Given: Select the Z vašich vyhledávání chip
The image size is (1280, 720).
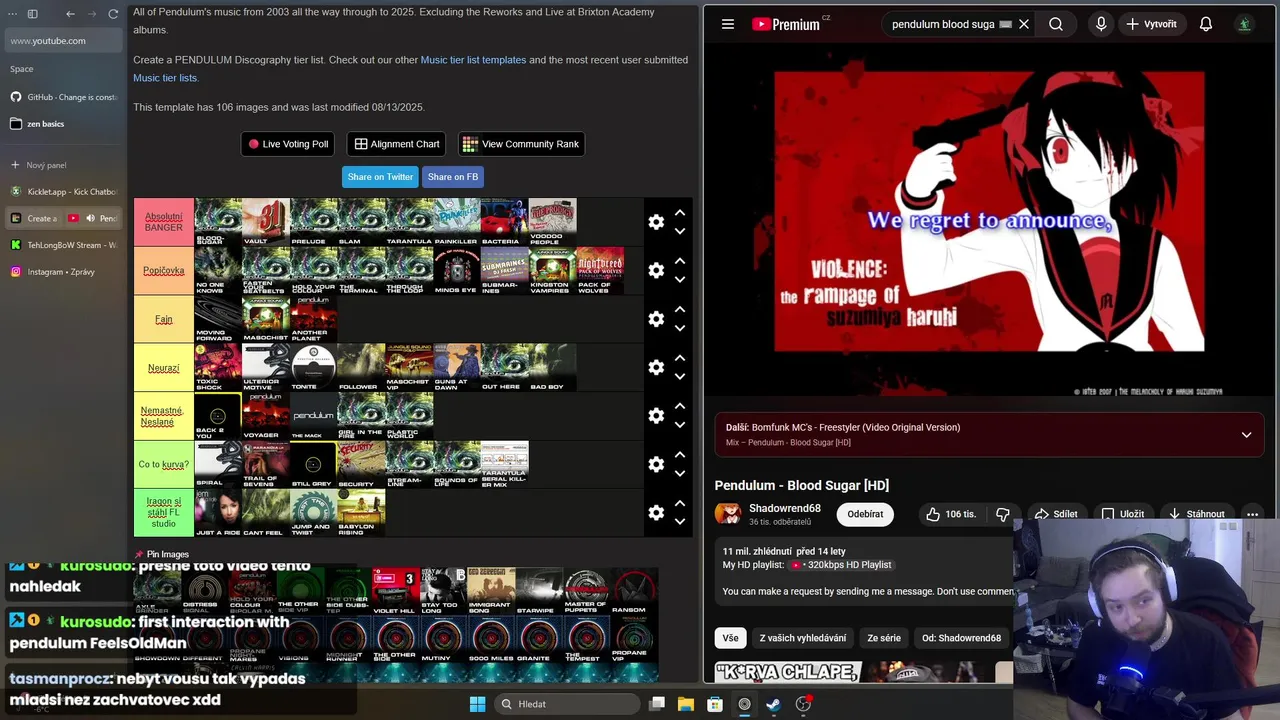Looking at the screenshot, I should point(802,638).
